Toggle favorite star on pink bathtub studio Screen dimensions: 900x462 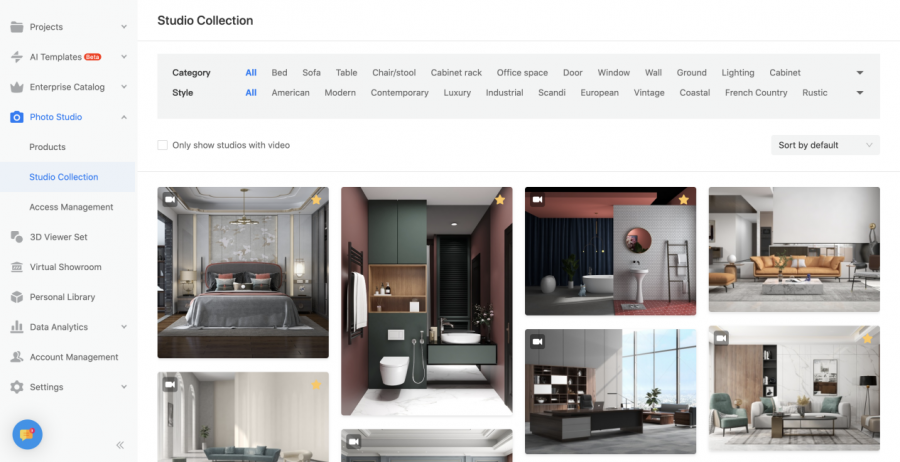[684, 200]
